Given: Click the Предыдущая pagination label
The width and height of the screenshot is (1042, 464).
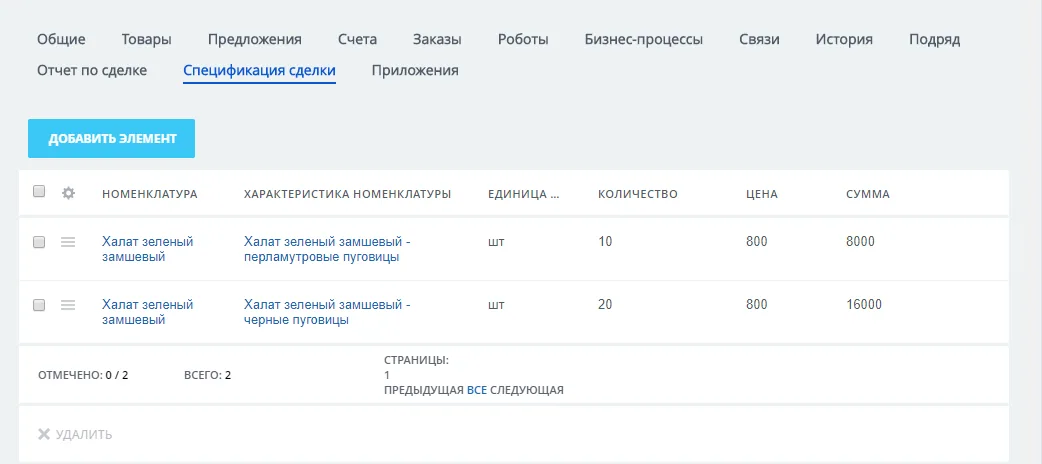Looking at the screenshot, I should pyautogui.click(x=424, y=390).
